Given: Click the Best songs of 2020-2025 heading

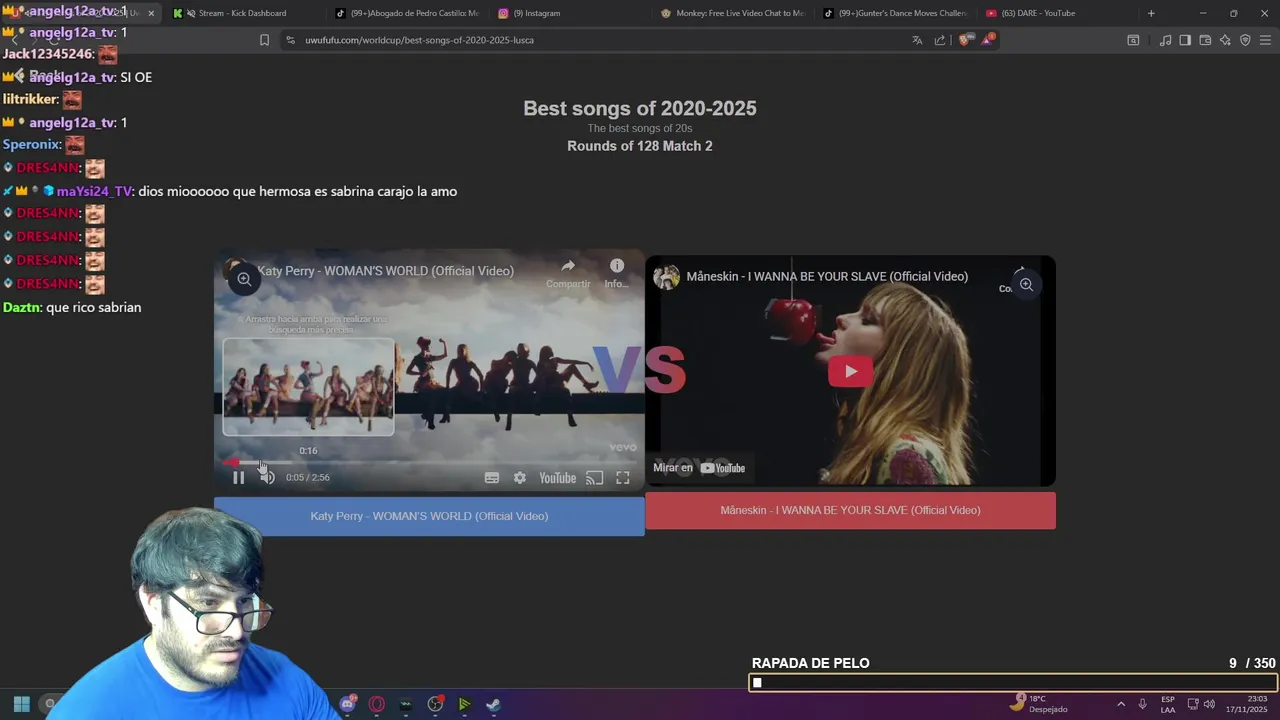Looking at the screenshot, I should point(640,108).
